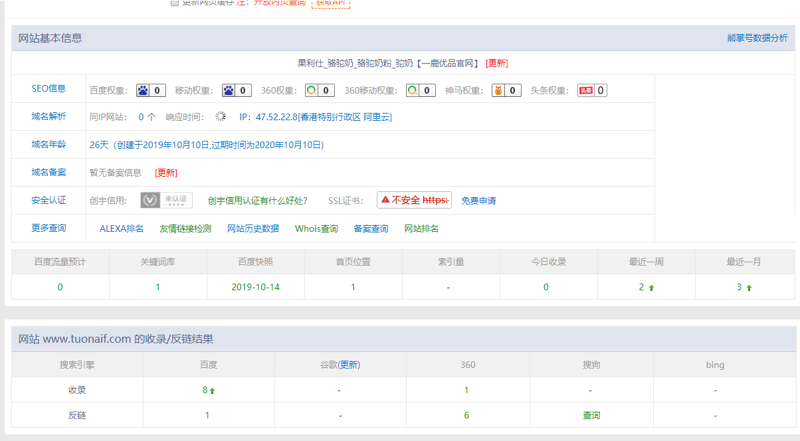Screen dimensions: 800x441
Task: Click the 不安全 https warning badge
Action: 414,200
